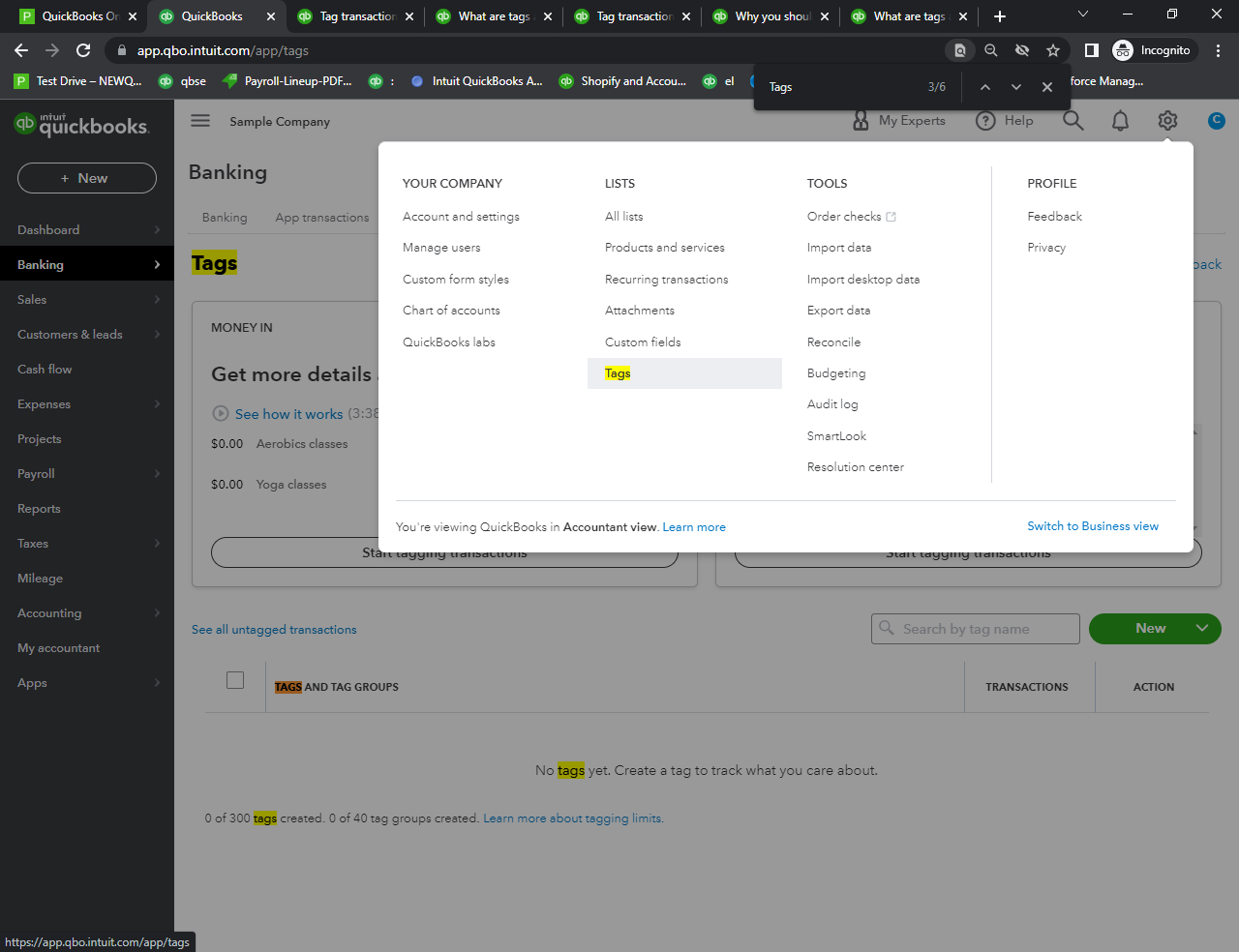Click the browser forward arrow
Image resolution: width=1239 pixels, height=952 pixels.
pyautogui.click(x=52, y=50)
